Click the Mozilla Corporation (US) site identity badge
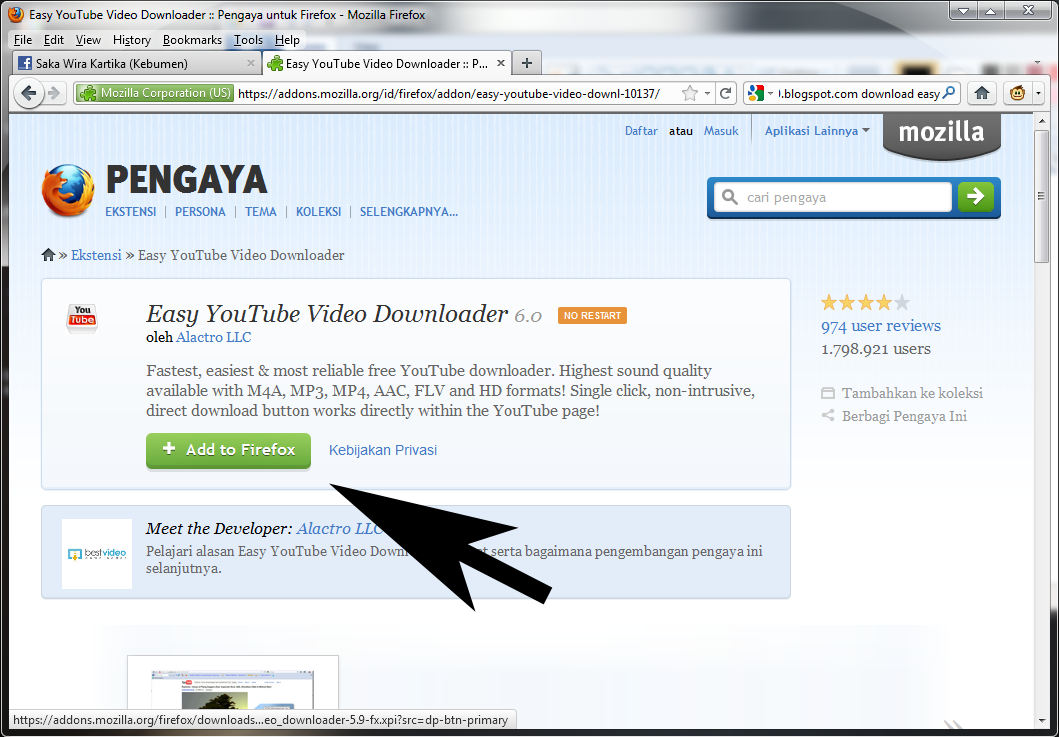Screen dimensions: 1059x737 [x=155, y=93]
